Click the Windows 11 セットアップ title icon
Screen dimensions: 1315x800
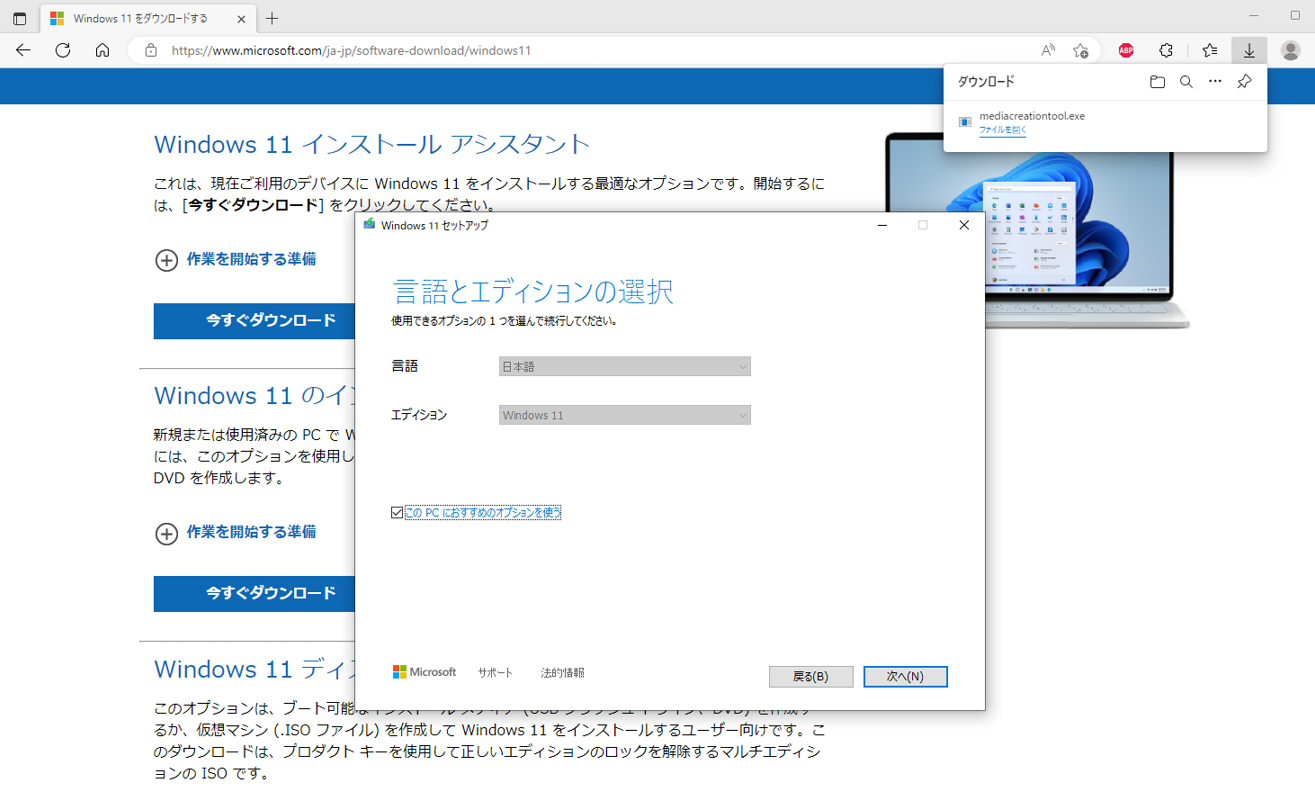(369, 225)
